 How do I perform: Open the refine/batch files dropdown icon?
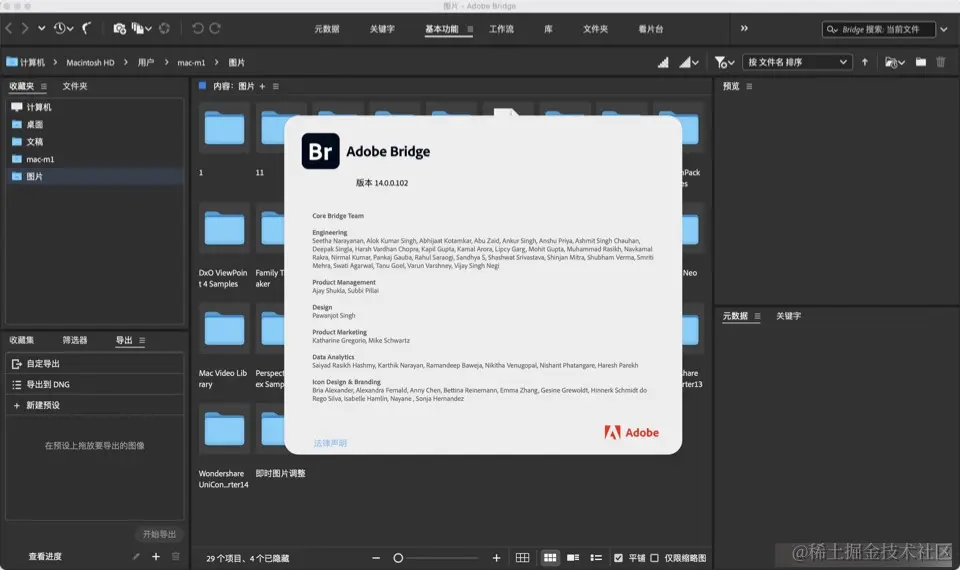(x=141, y=28)
